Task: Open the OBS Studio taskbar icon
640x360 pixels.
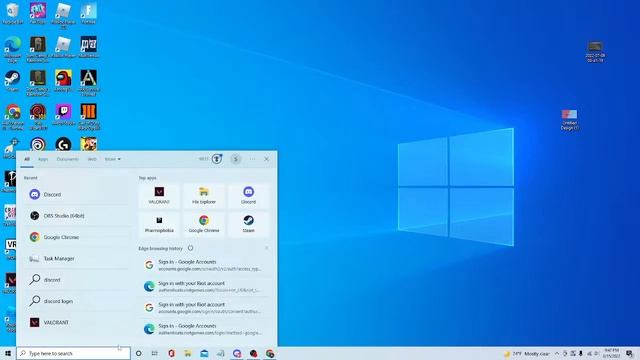Action: click(253, 353)
